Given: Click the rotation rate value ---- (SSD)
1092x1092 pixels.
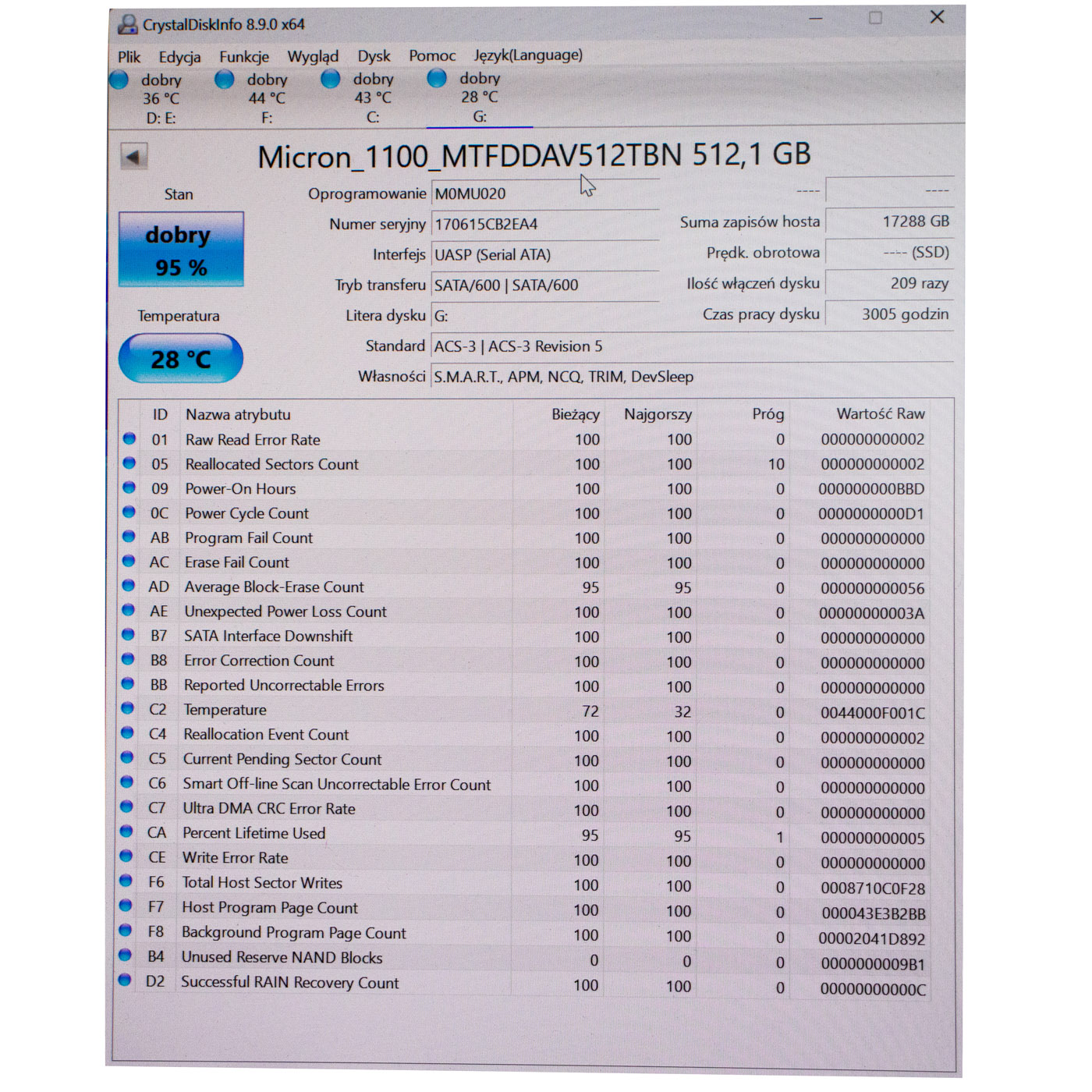Looking at the screenshot, I should 889,252.
